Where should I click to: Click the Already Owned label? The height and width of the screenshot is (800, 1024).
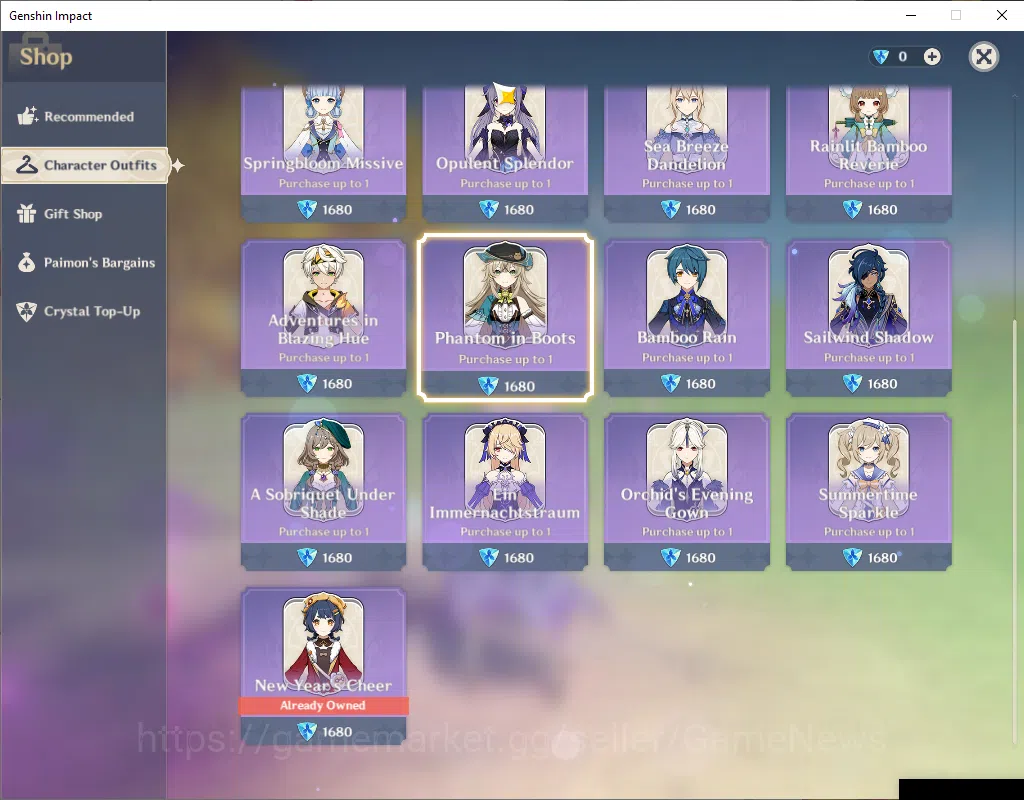coord(323,705)
